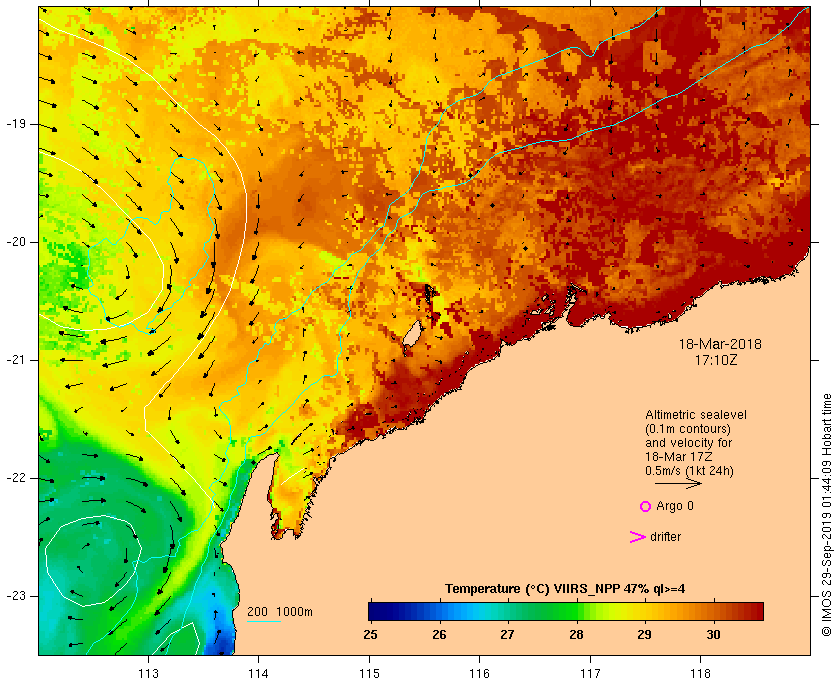This screenshot has height=680, width=840.
Task: Click the 'Altimetric sealevel' legend text
Action: (x=696, y=415)
